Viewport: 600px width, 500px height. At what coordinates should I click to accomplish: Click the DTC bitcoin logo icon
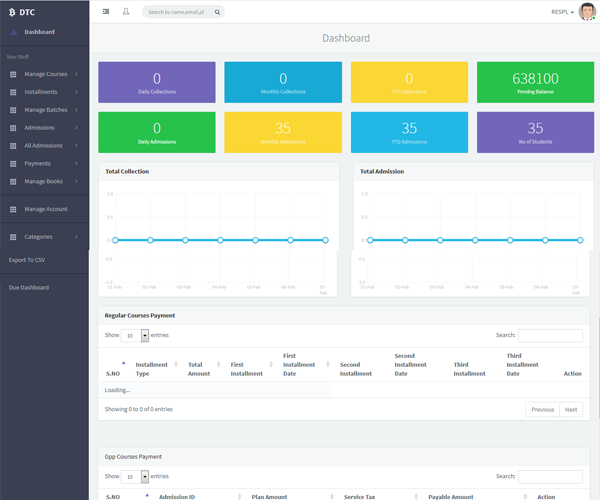point(10,12)
